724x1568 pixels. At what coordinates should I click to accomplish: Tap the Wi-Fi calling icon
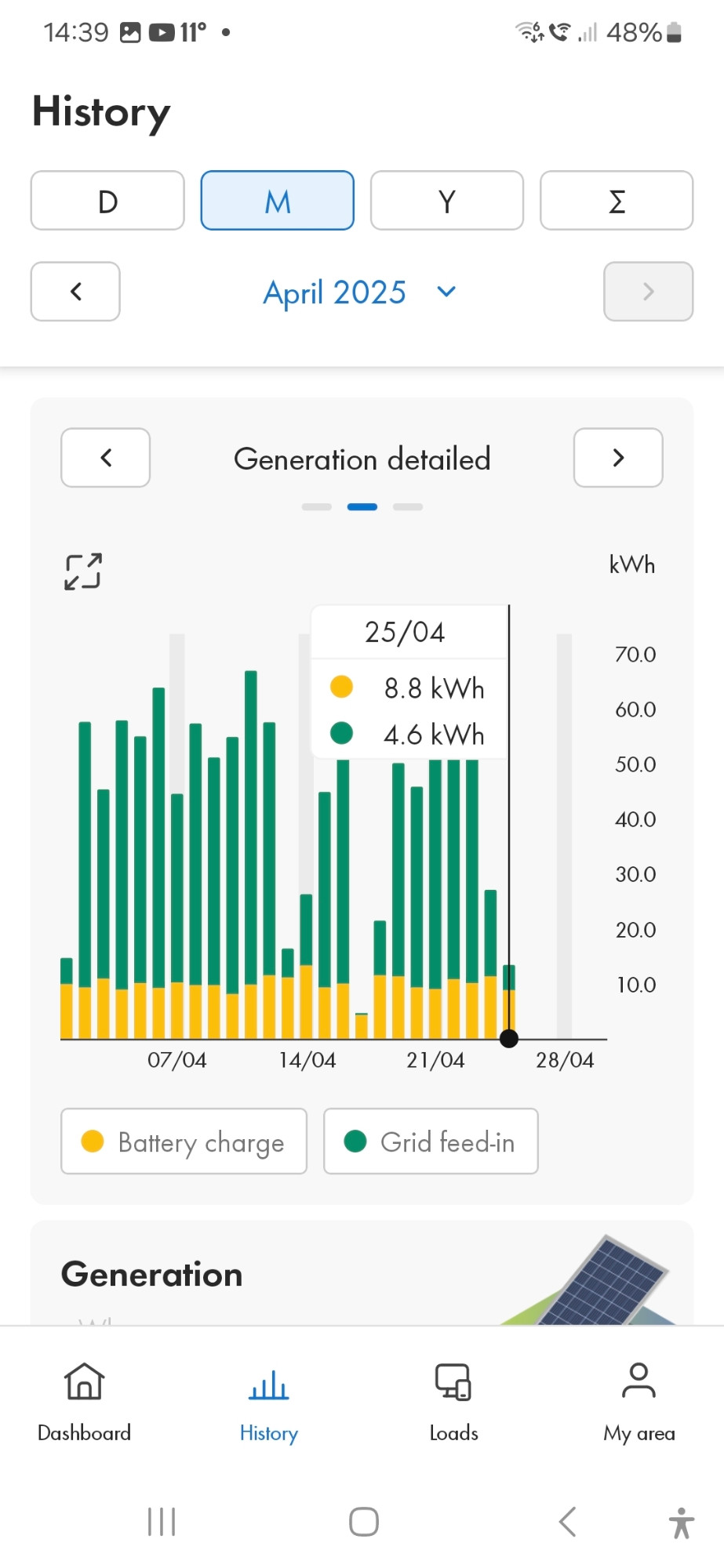559,32
